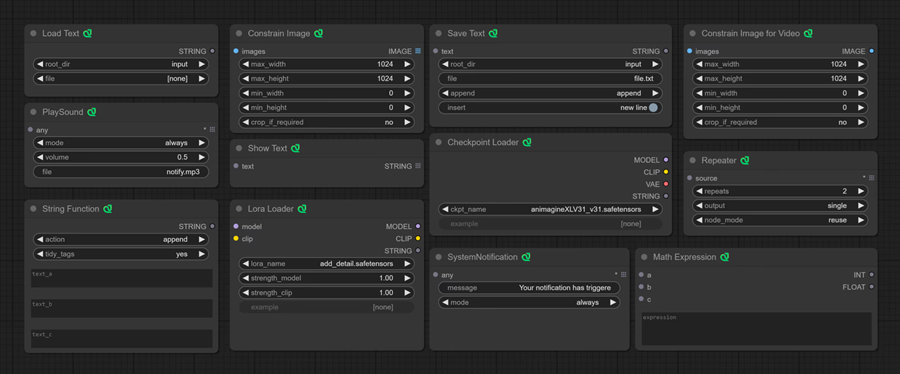This screenshot has width=900, height=374.
Task: Click the SystemNotification node title
Action: (x=483, y=257)
